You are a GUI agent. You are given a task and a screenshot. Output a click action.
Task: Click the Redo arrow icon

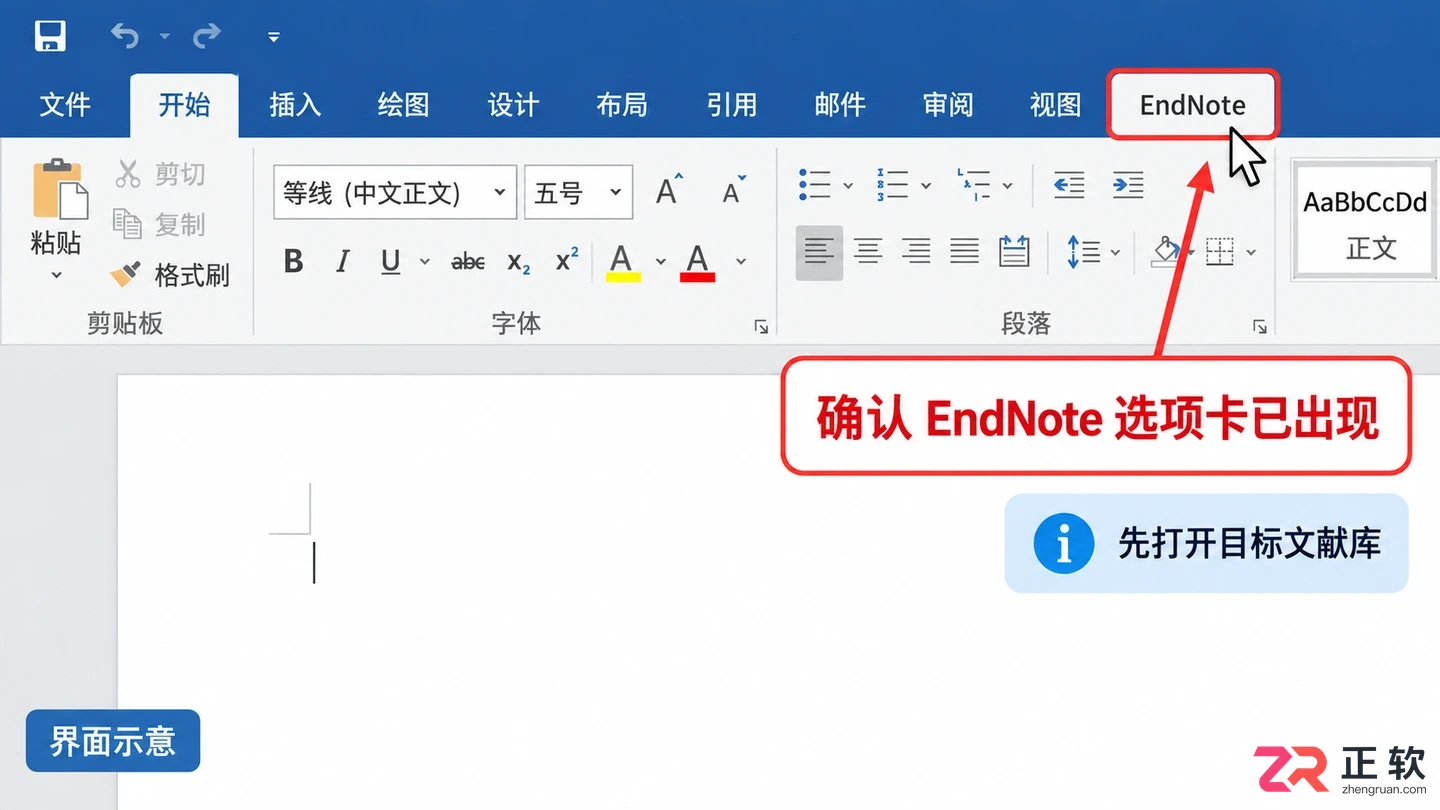(x=207, y=37)
